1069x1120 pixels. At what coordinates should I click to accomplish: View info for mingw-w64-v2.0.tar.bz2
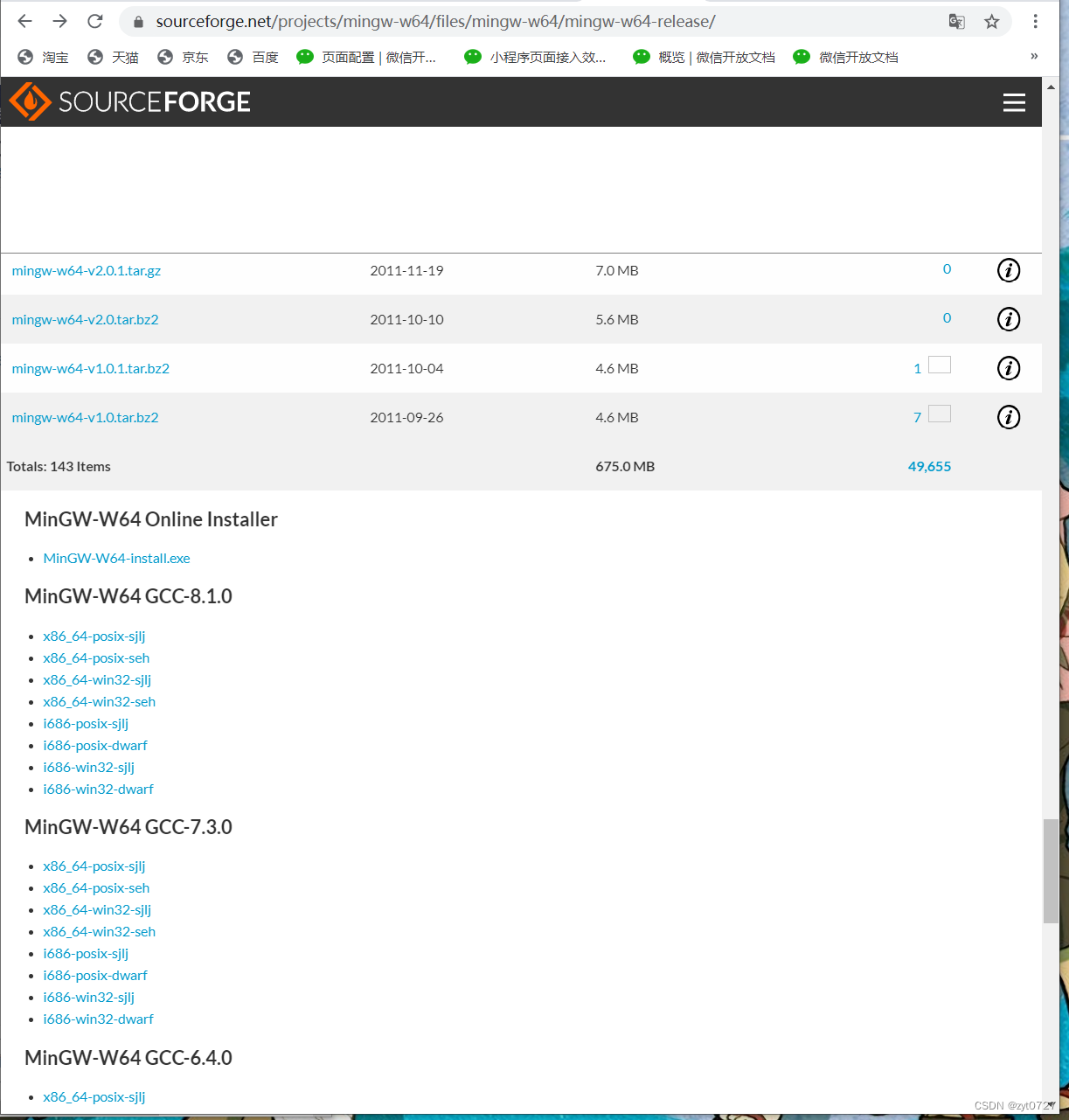(x=1009, y=319)
